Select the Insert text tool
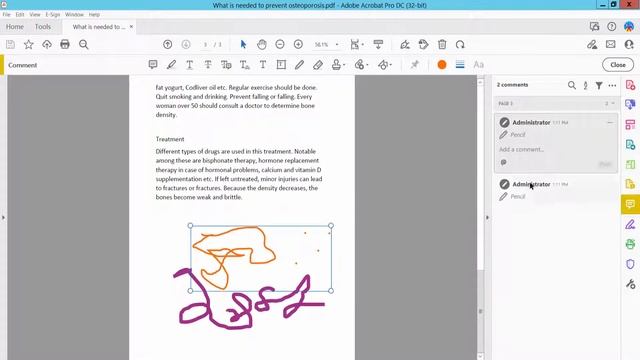 click(x=244, y=64)
